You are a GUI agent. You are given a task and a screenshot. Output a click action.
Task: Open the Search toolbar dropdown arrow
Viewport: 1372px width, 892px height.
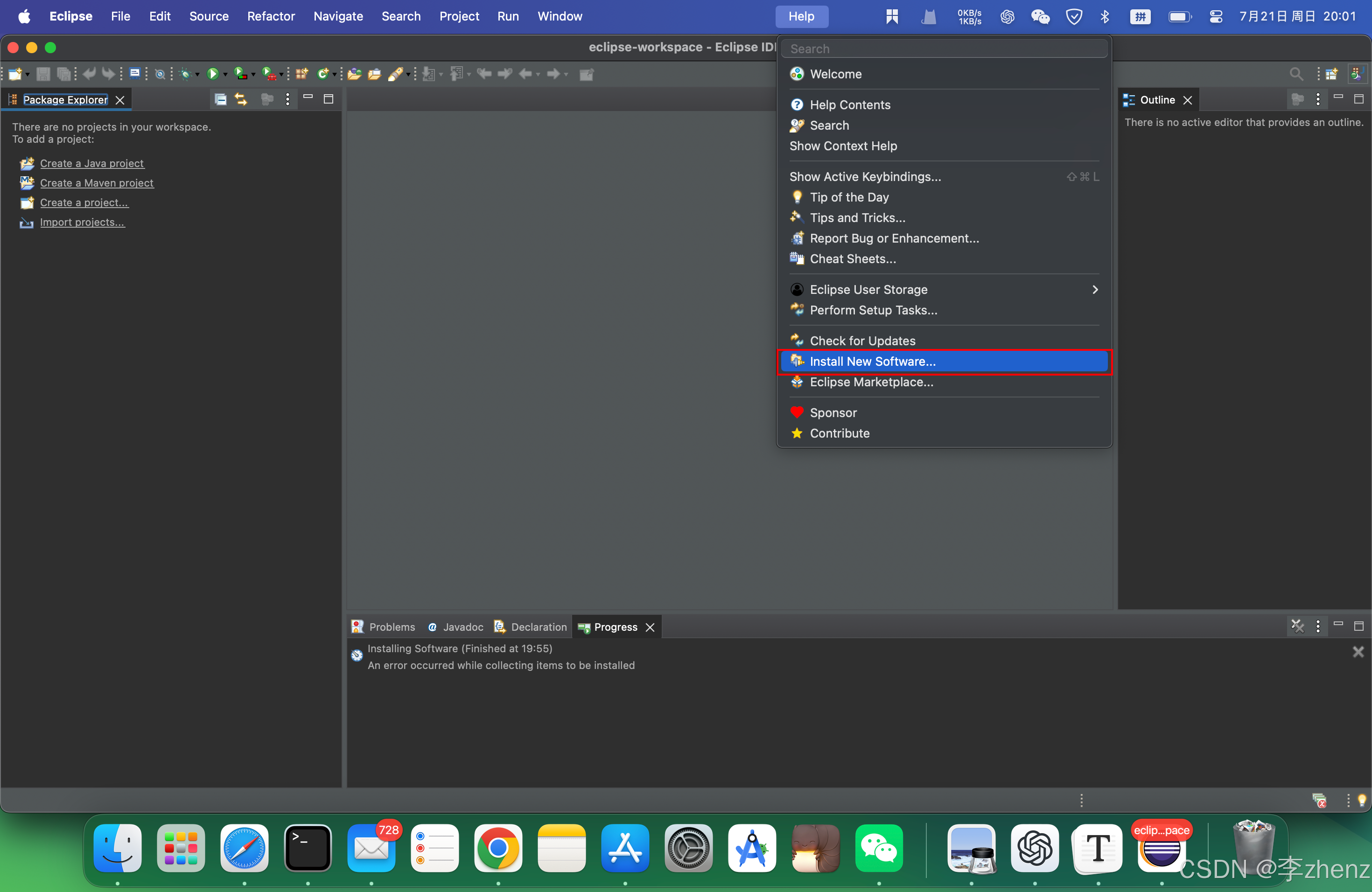(408, 74)
